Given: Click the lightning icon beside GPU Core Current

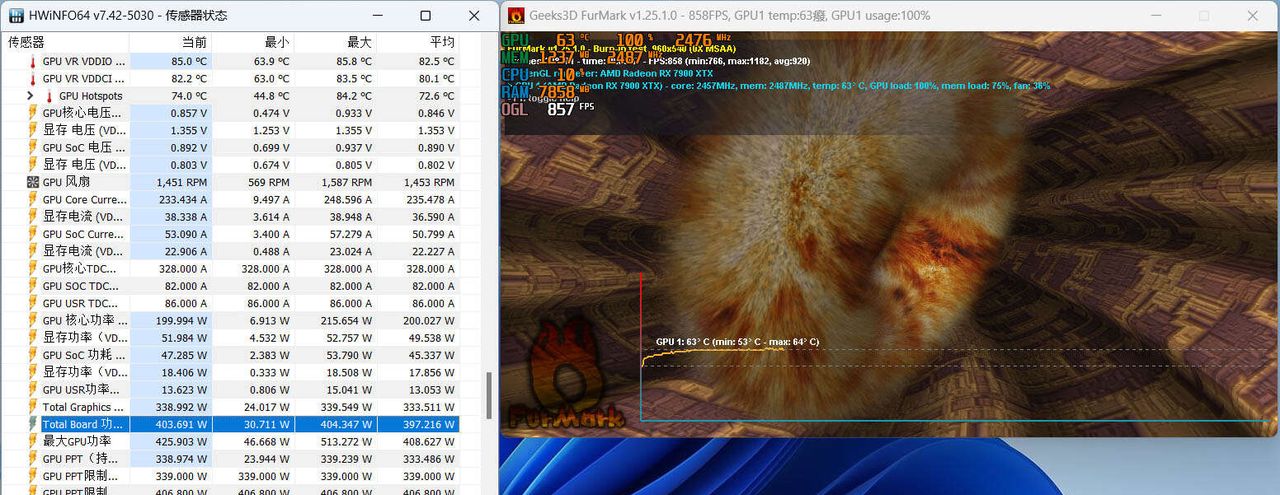Looking at the screenshot, I should coord(33,199).
